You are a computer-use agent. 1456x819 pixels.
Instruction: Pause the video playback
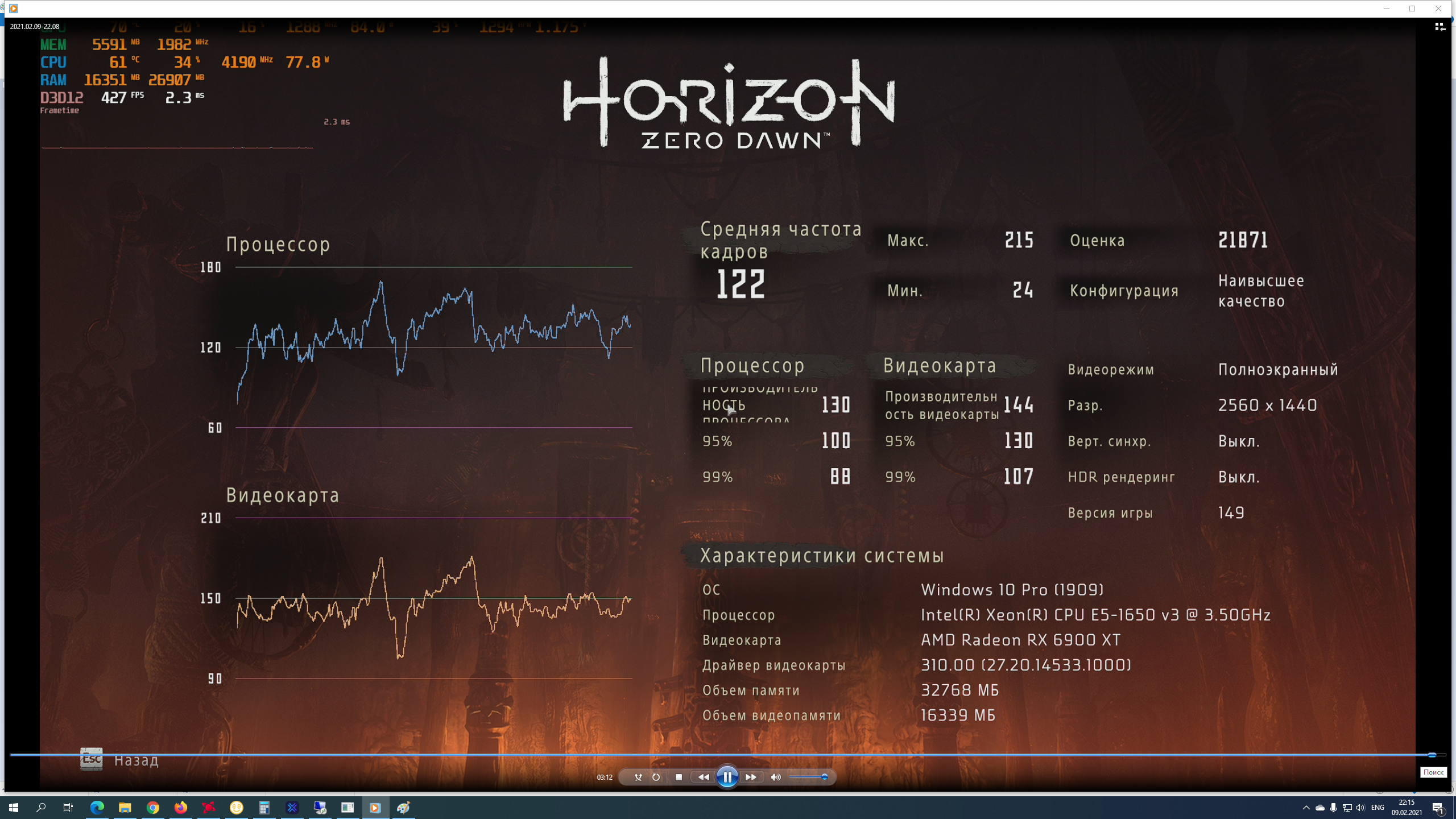(x=727, y=777)
